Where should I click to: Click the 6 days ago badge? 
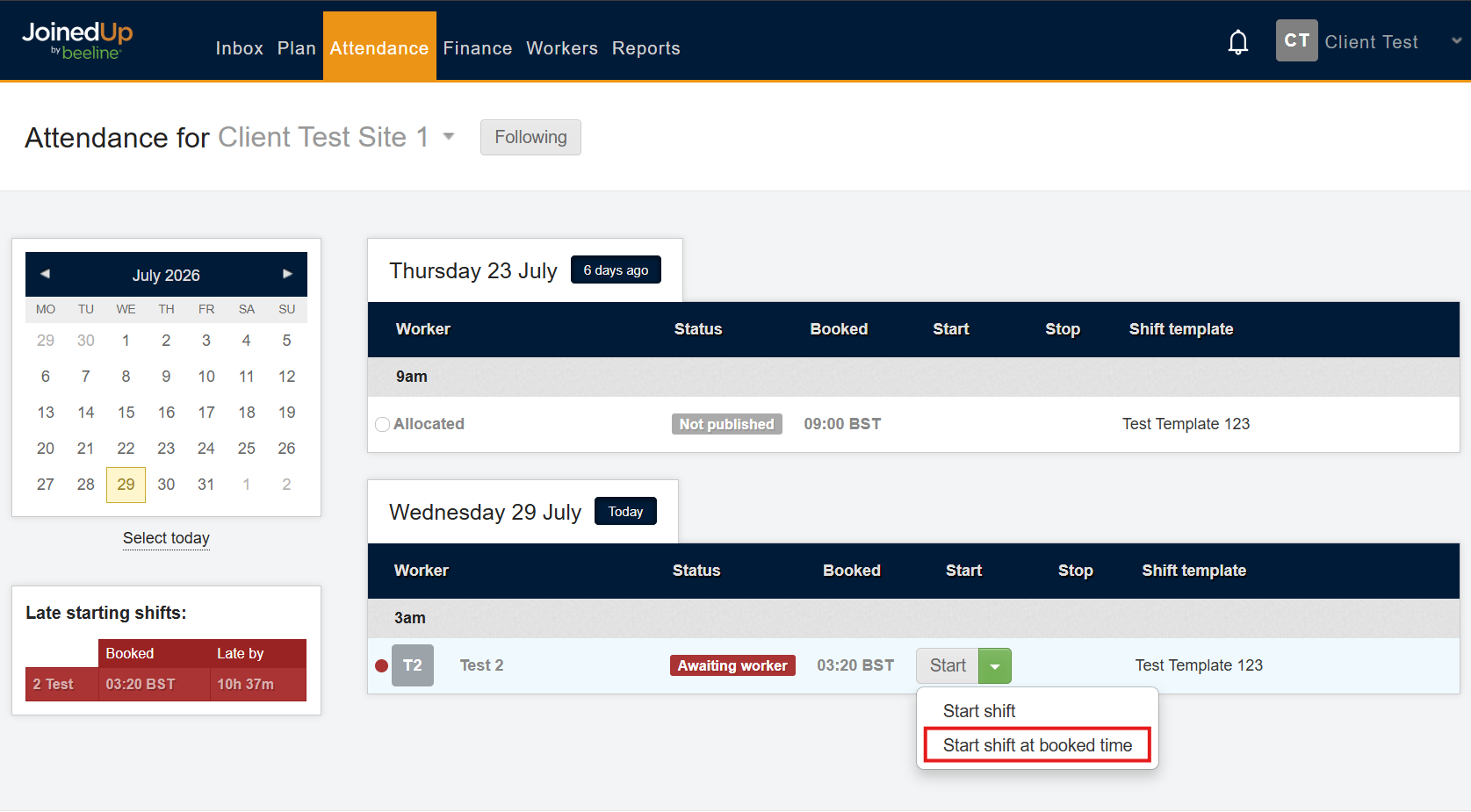pyautogui.click(x=616, y=269)
